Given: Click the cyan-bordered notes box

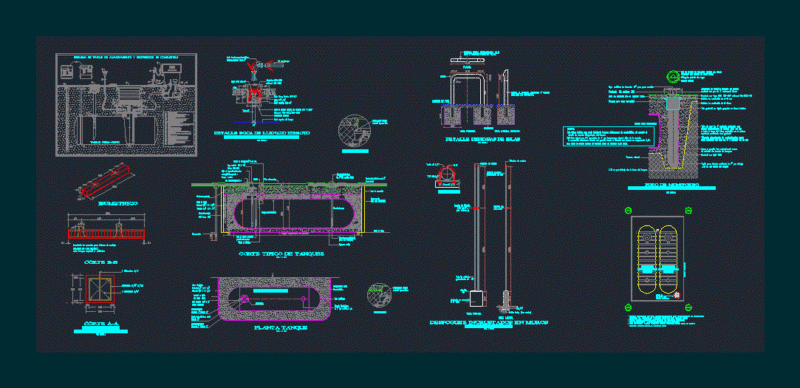Looking at the screenshot, I should (x=609, y=136).
